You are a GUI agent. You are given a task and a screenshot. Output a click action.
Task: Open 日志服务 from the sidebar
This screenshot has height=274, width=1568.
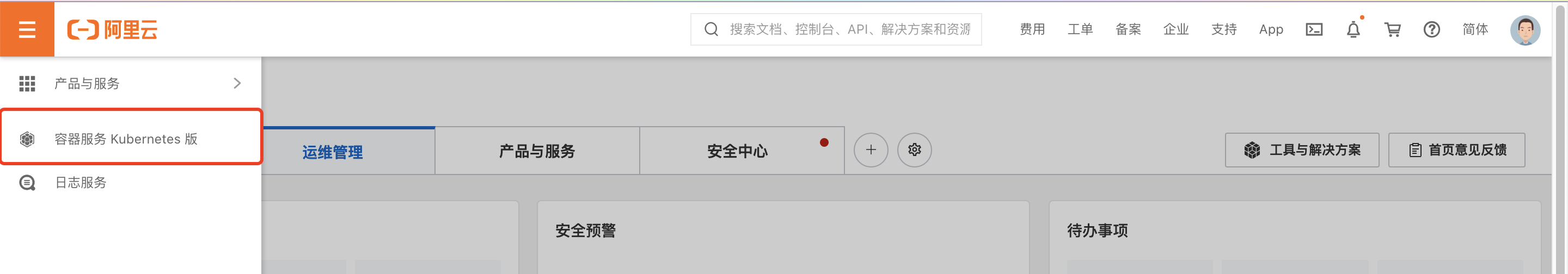81,182
